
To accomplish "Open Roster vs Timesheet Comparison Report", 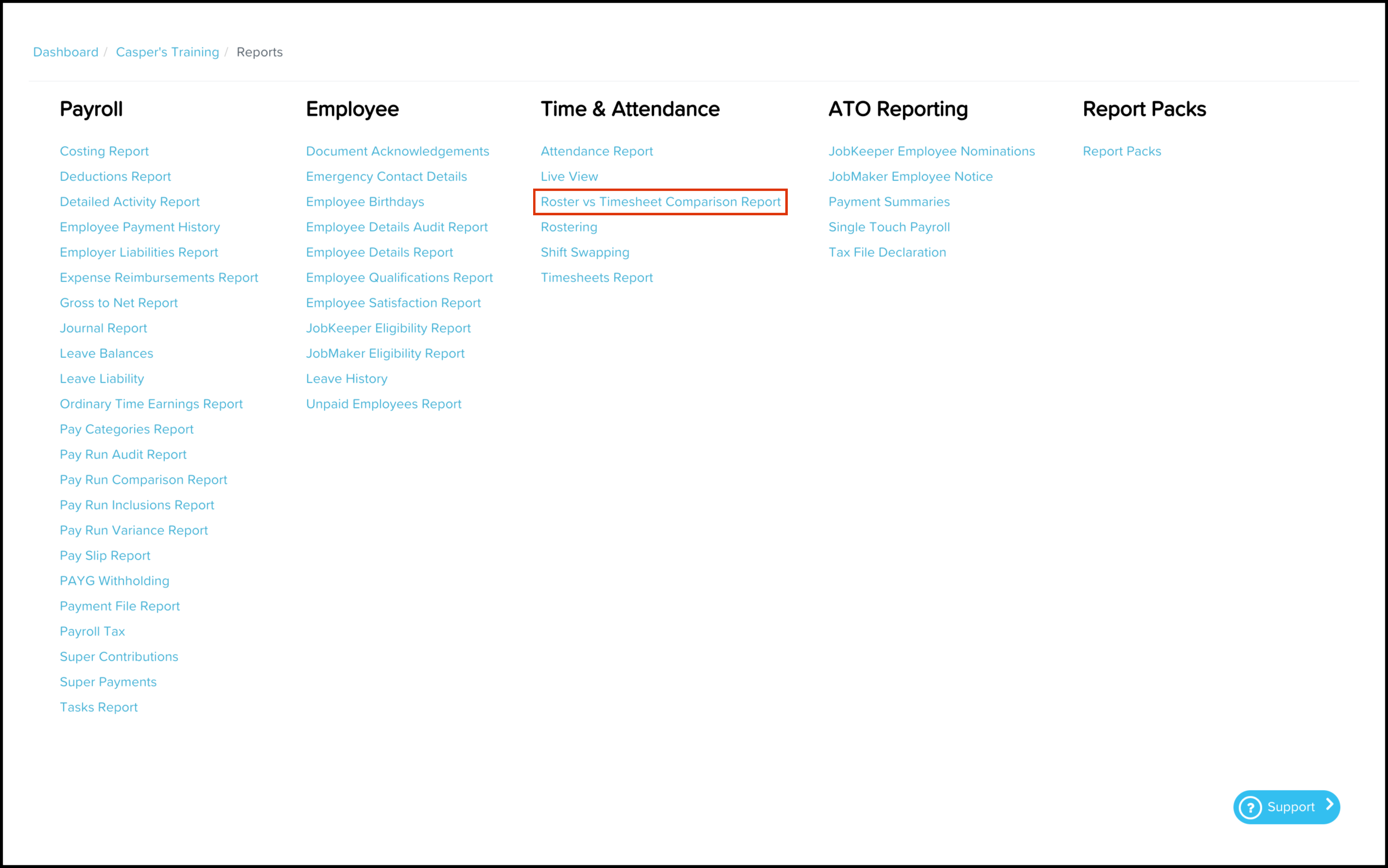I will pos(660,202).
